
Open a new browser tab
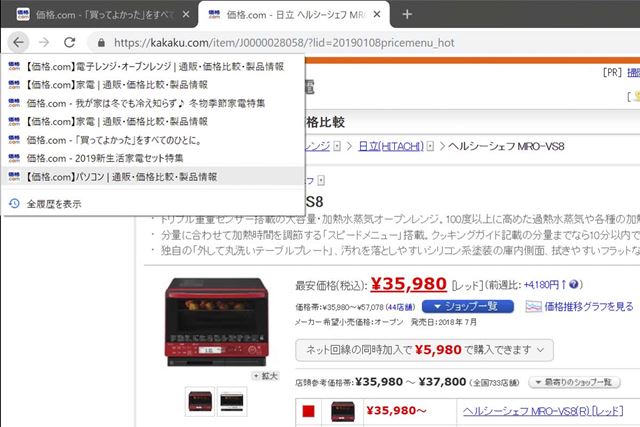[x=407, y=14]
